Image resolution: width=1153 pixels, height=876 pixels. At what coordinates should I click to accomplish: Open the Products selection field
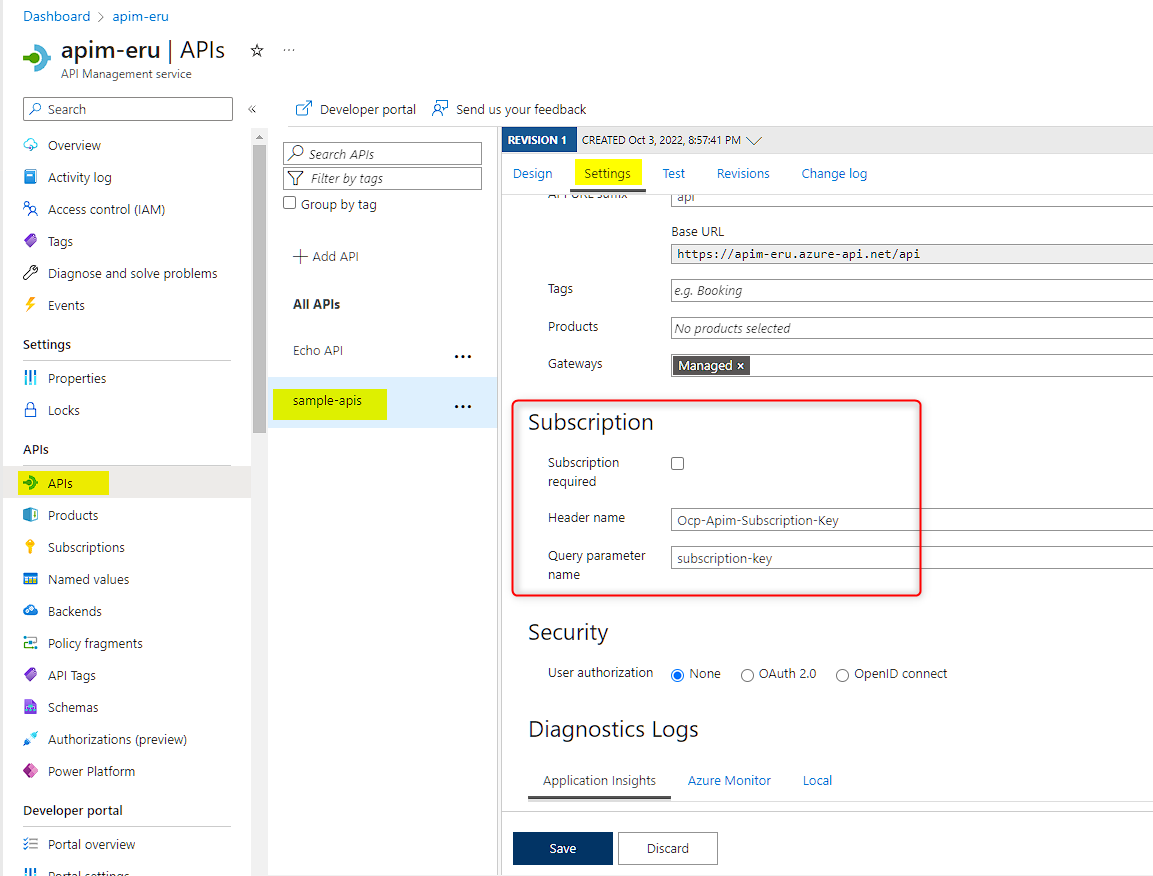point(912,328)
